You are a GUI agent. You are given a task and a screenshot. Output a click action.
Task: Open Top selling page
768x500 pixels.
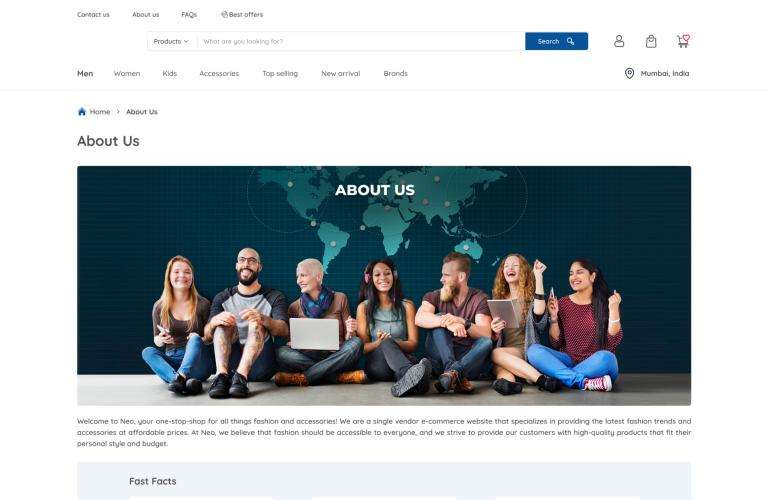click(280, 73)
